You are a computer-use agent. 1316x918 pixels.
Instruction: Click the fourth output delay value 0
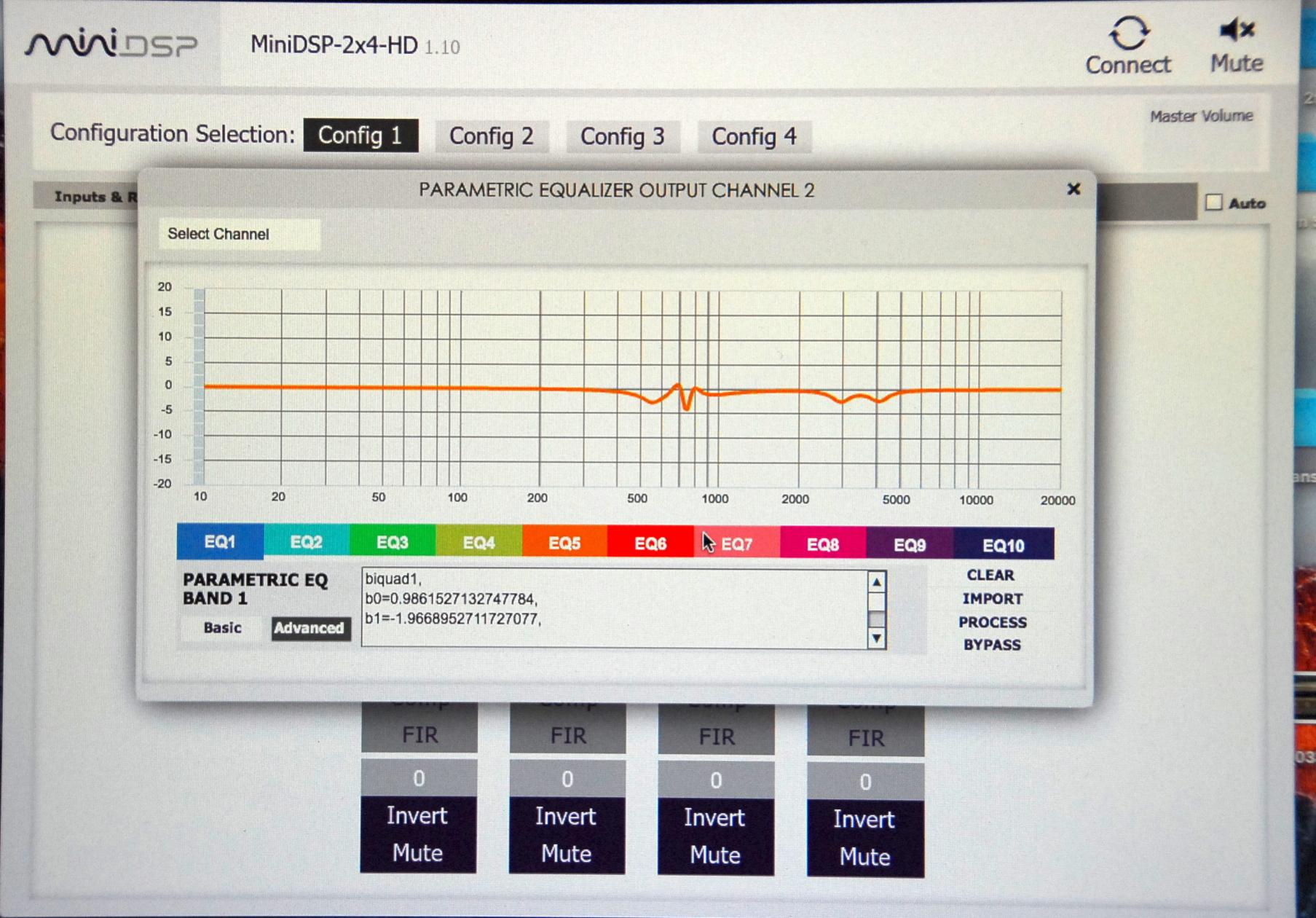[865, 782]
